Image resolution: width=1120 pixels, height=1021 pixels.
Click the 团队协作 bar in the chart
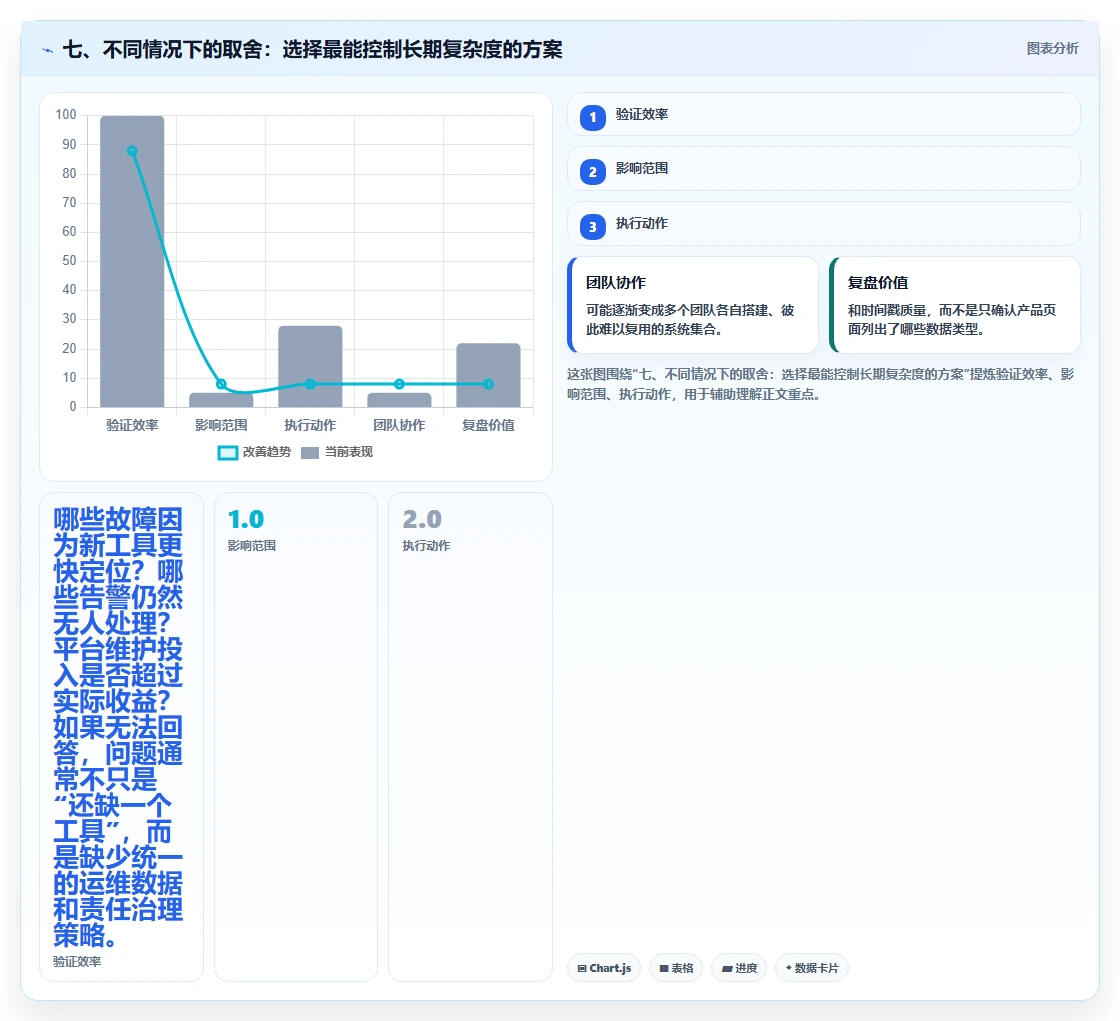tap(399, 400)
